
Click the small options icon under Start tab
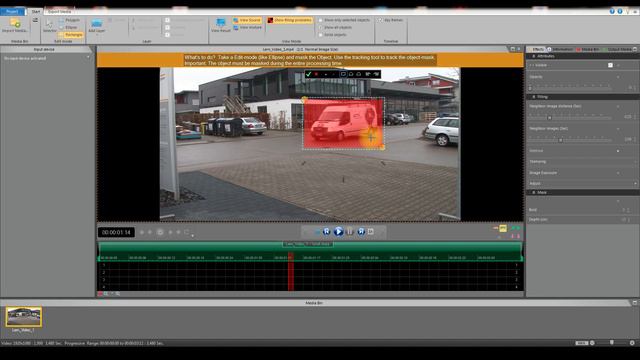pos(36,20)
